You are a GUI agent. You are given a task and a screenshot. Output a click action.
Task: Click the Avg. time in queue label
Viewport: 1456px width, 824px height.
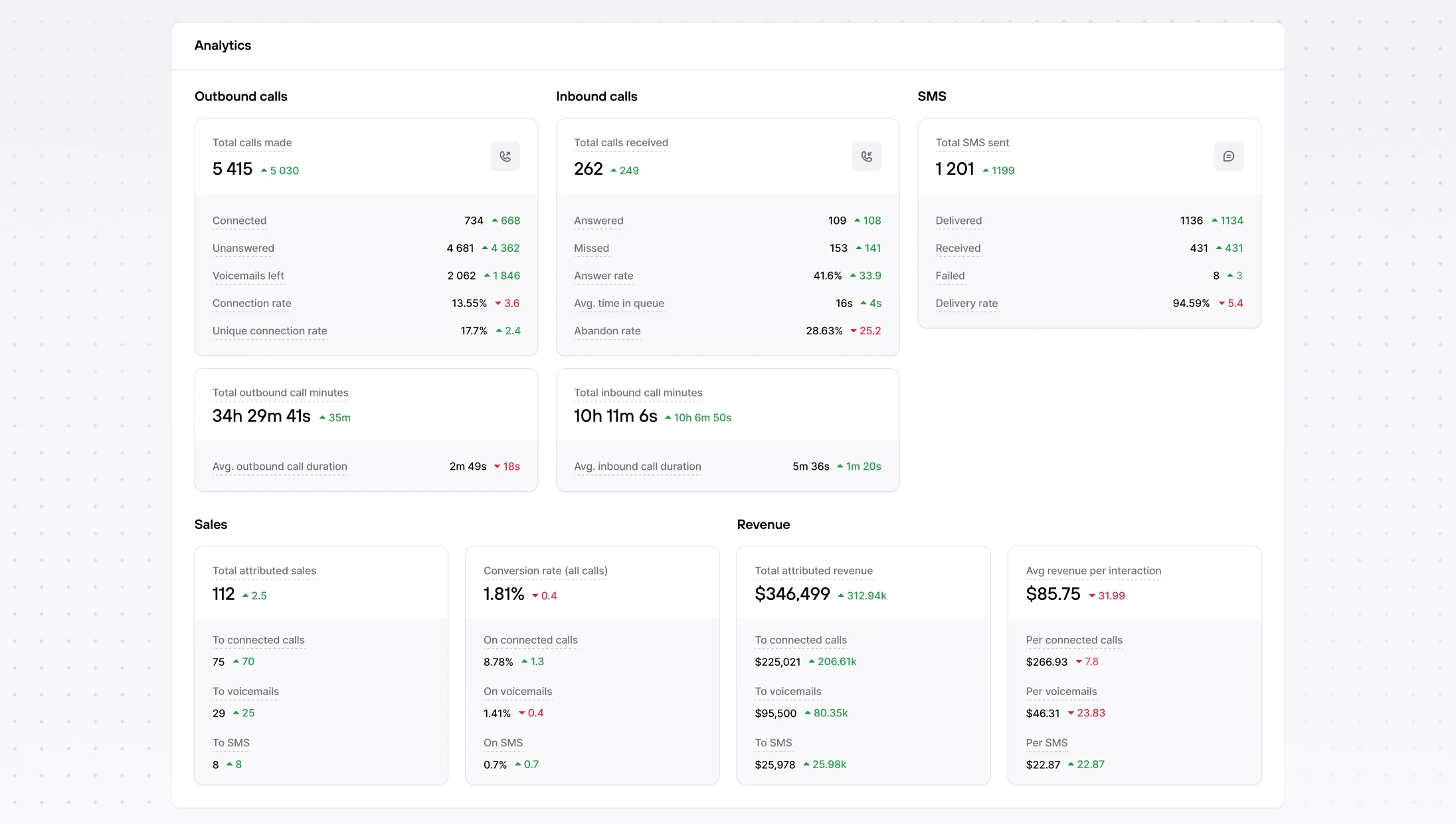(619, 303)
